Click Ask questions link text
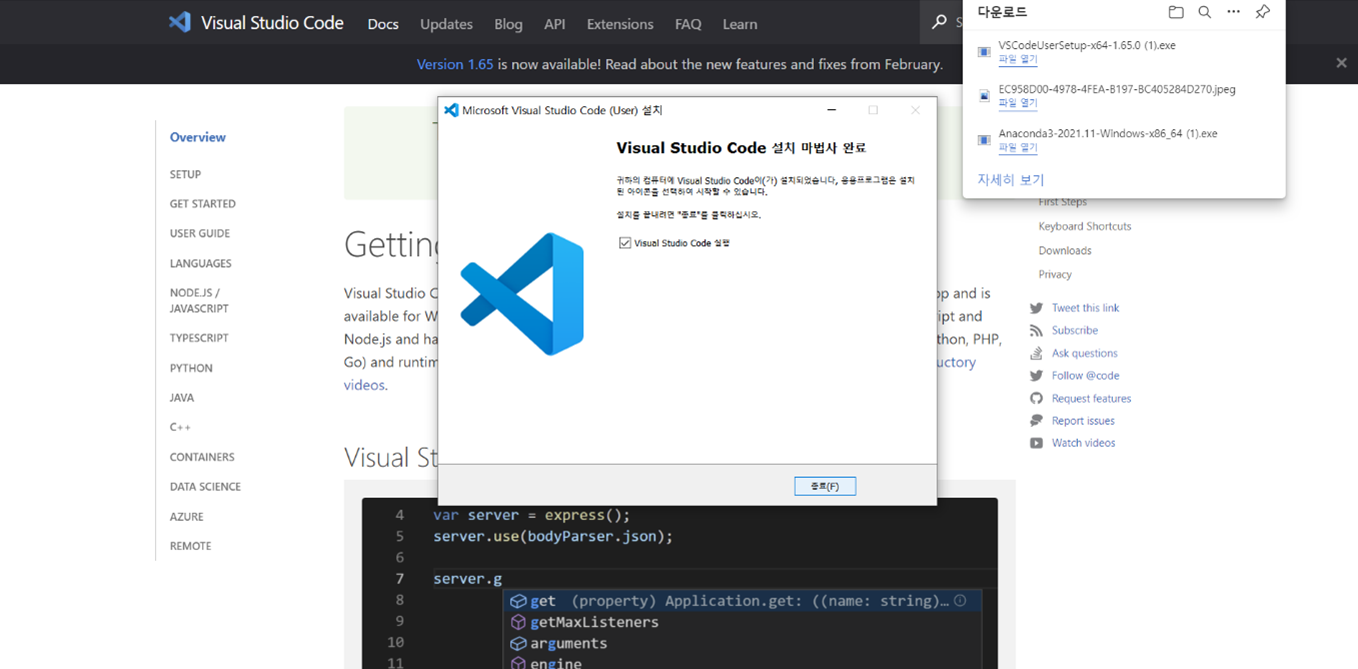This screenshot has height=669, width=1358. [x=1084, y=353]
